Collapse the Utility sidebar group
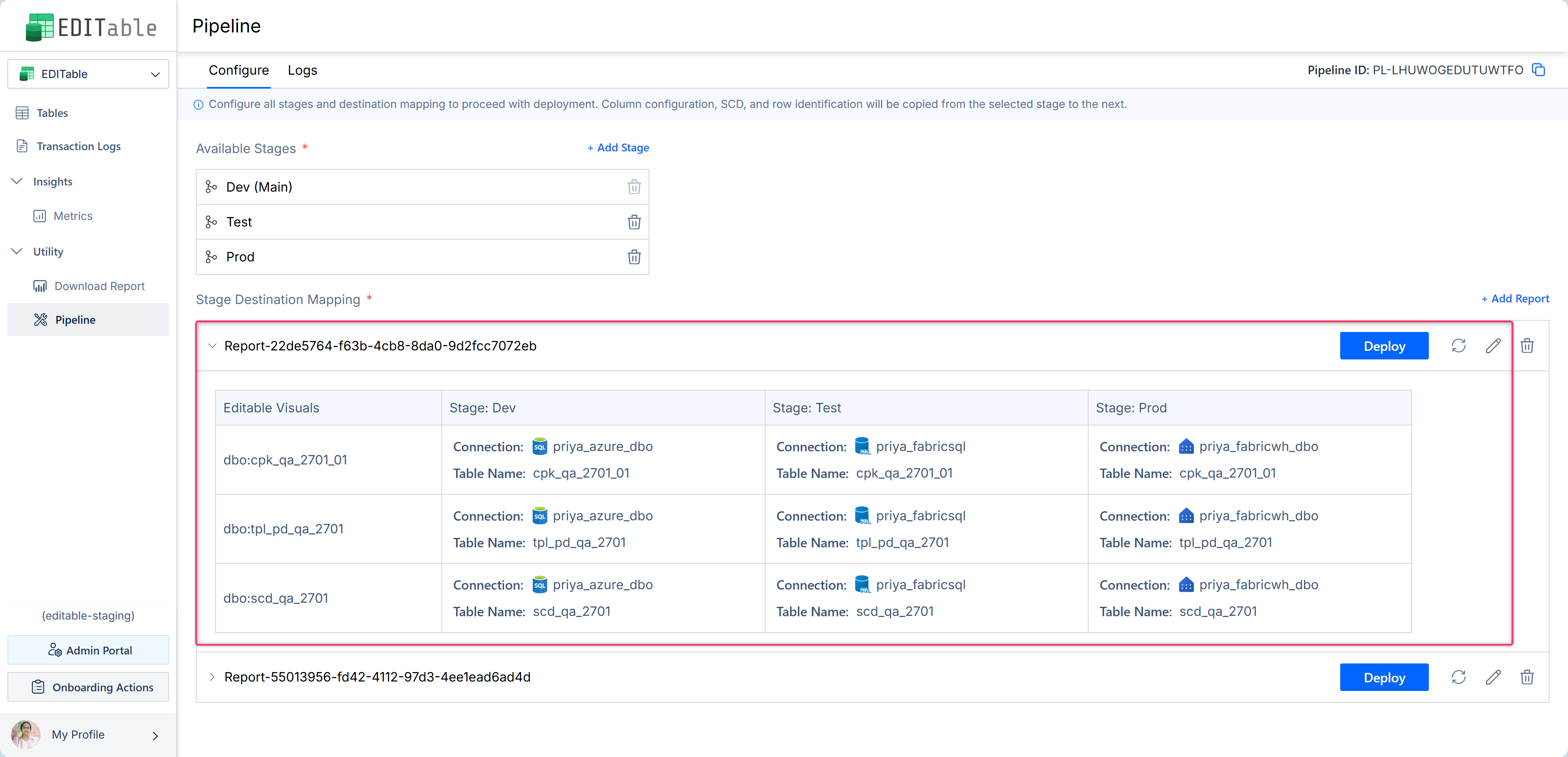Image resolution: width=1568 pixels, height=757 pixels. [x=17, y=252]
